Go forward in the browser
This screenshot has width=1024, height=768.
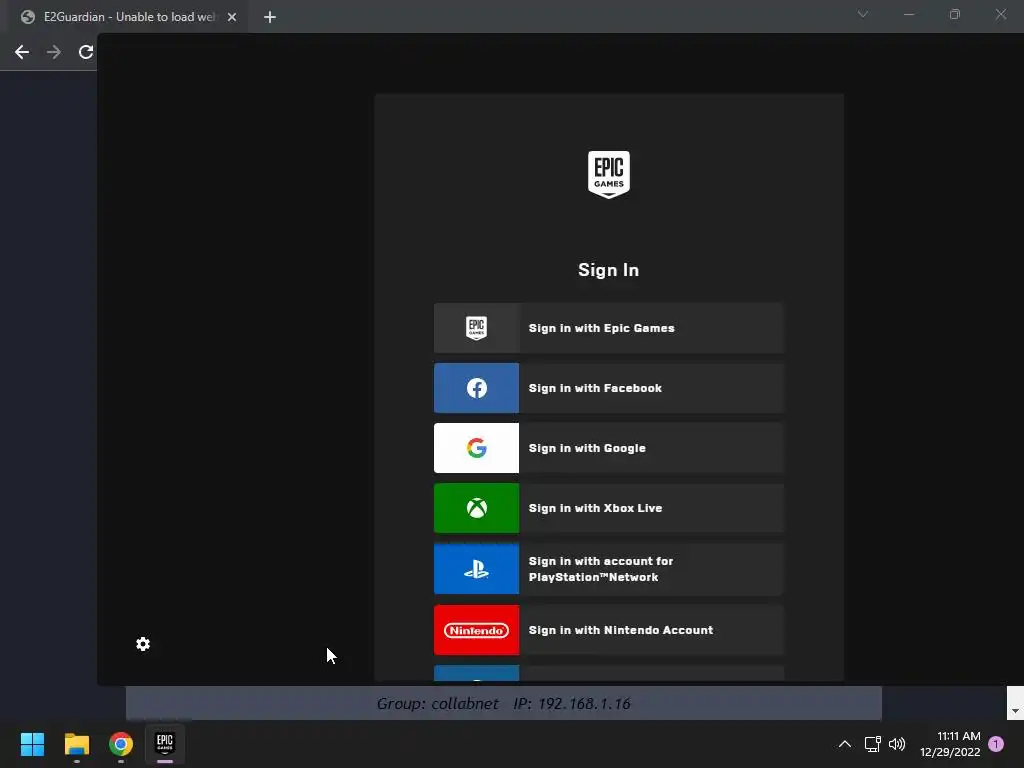point(54,52)
